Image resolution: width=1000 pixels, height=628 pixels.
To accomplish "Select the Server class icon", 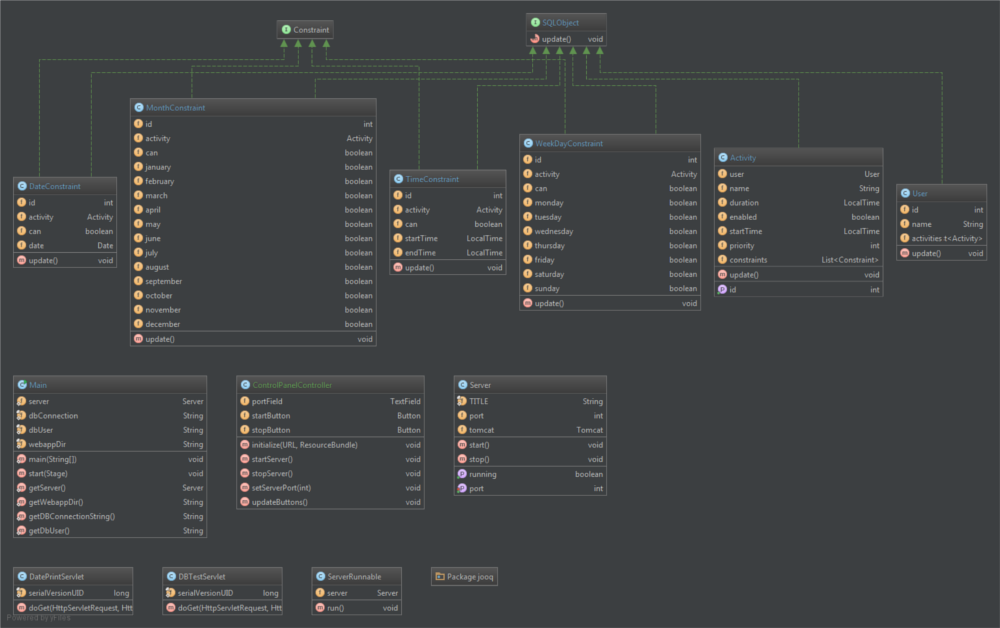I will tap(463, 385).
